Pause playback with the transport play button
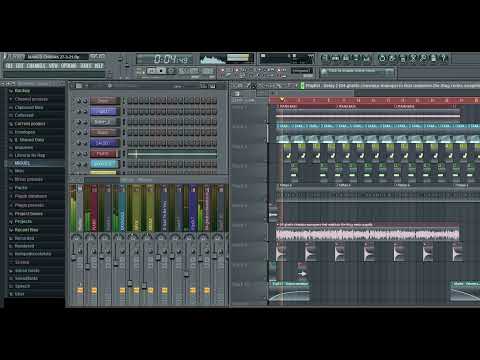This screenshot has width=480, height=360. coord(152,71)
